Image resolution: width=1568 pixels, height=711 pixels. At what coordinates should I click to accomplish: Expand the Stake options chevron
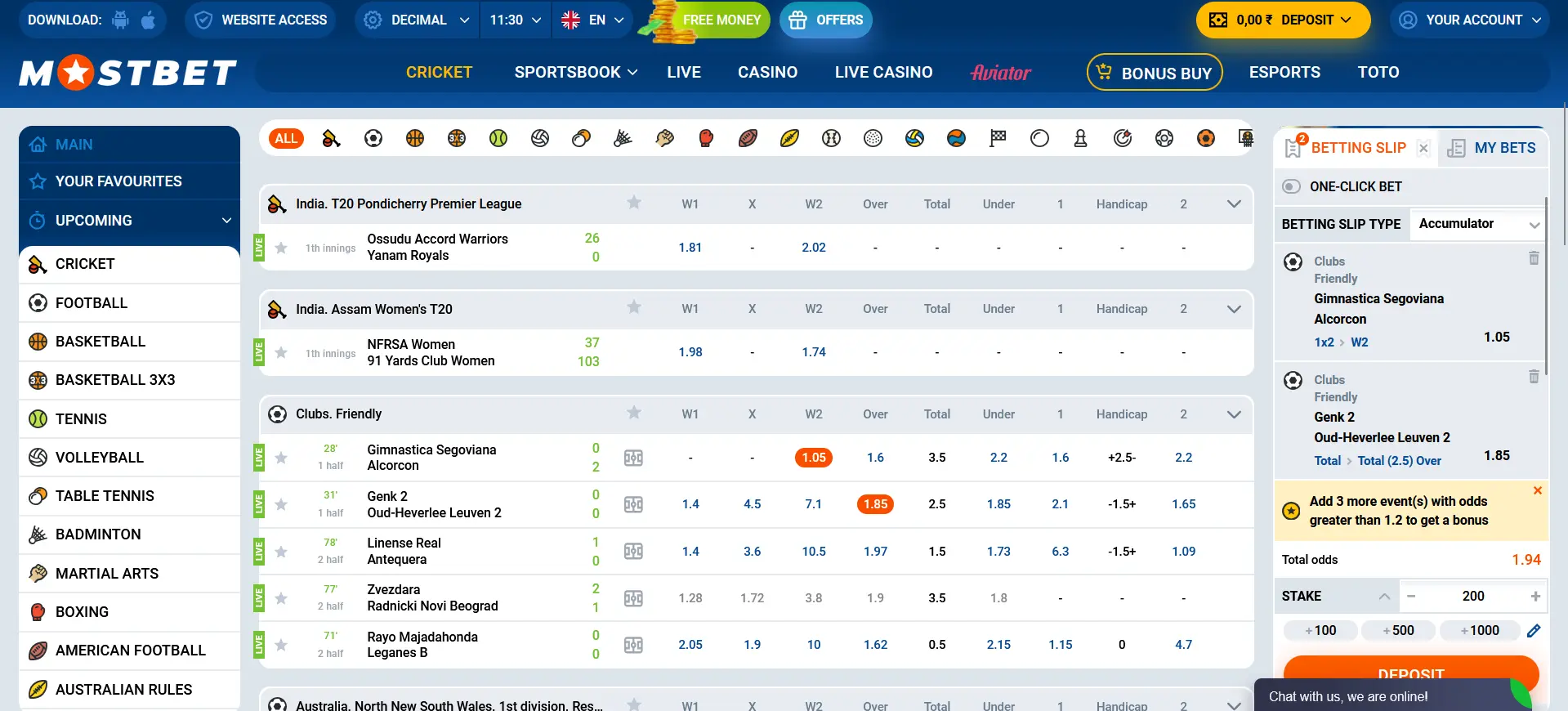[1384, 597]
